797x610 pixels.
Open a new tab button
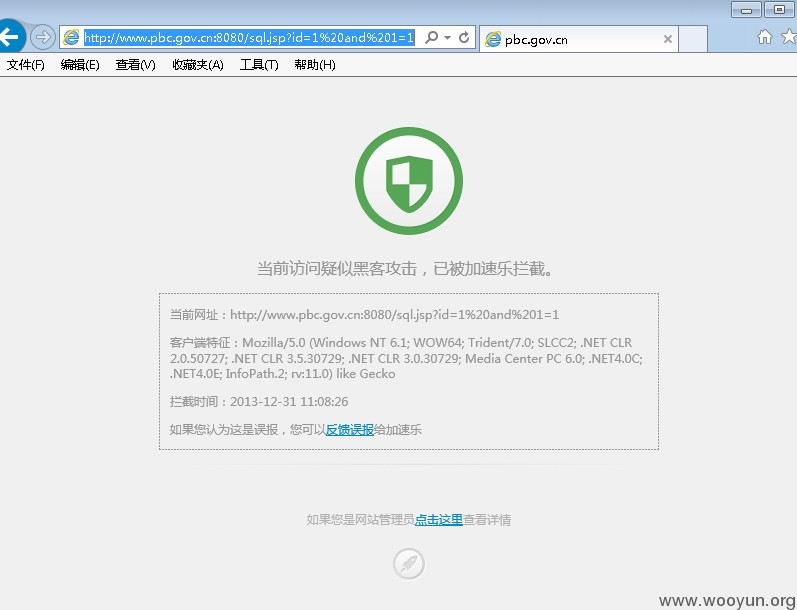(693, 39)
